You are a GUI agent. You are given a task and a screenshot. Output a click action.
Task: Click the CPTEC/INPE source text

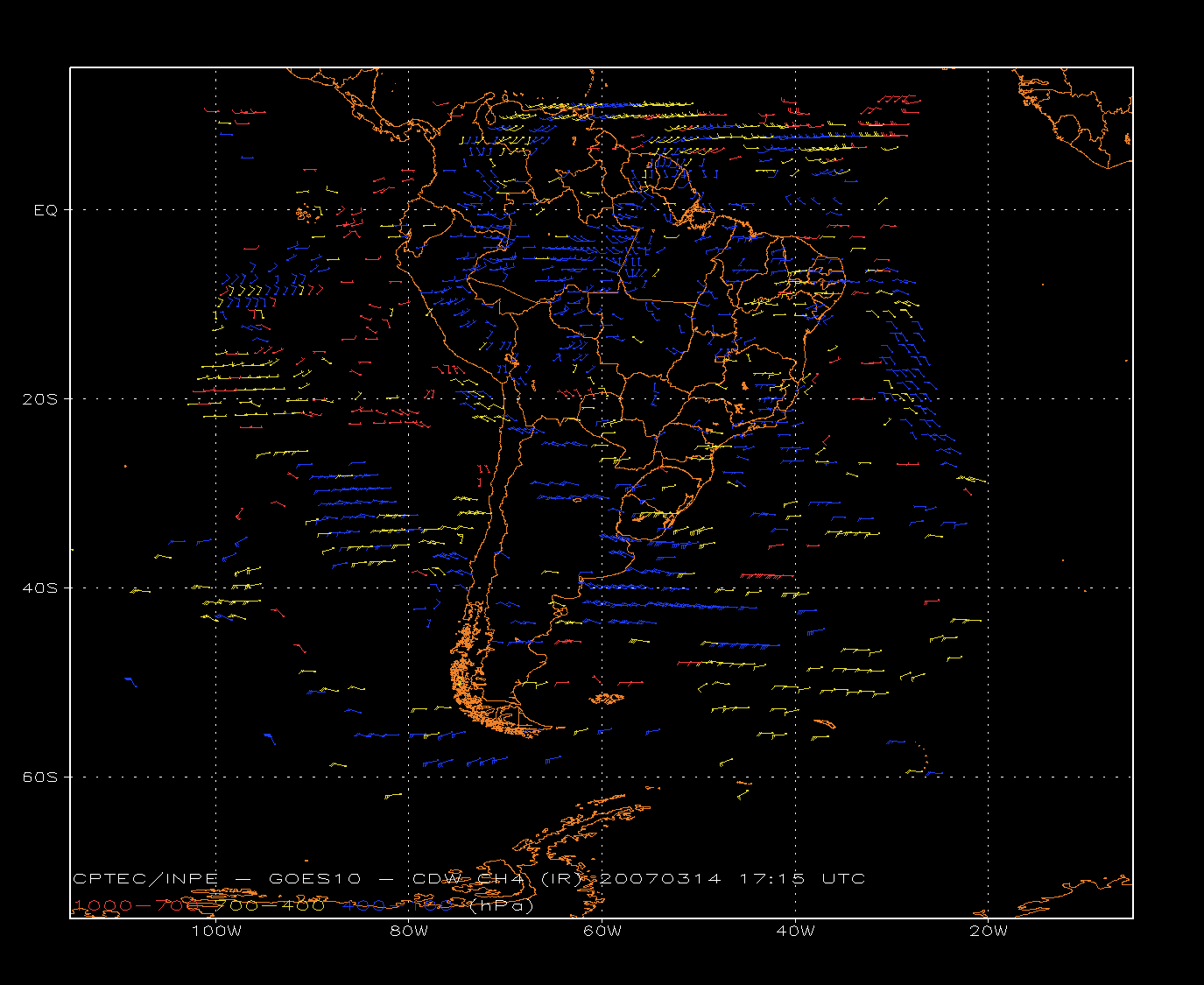145,879
